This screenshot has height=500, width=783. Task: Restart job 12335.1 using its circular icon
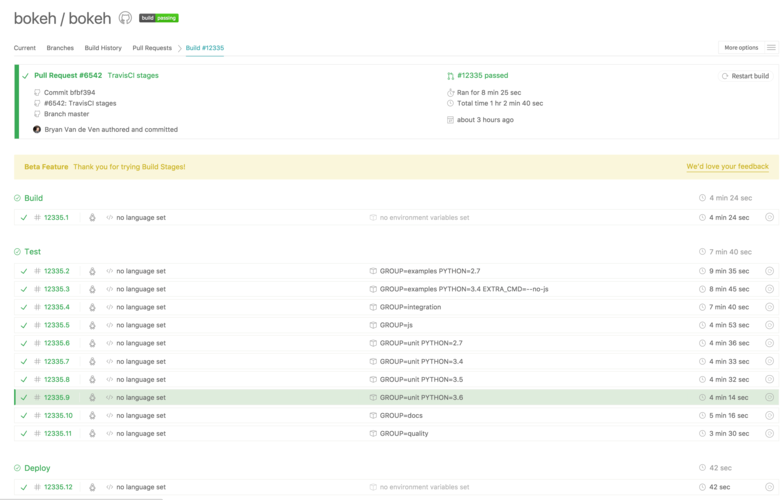click(770, 217)
